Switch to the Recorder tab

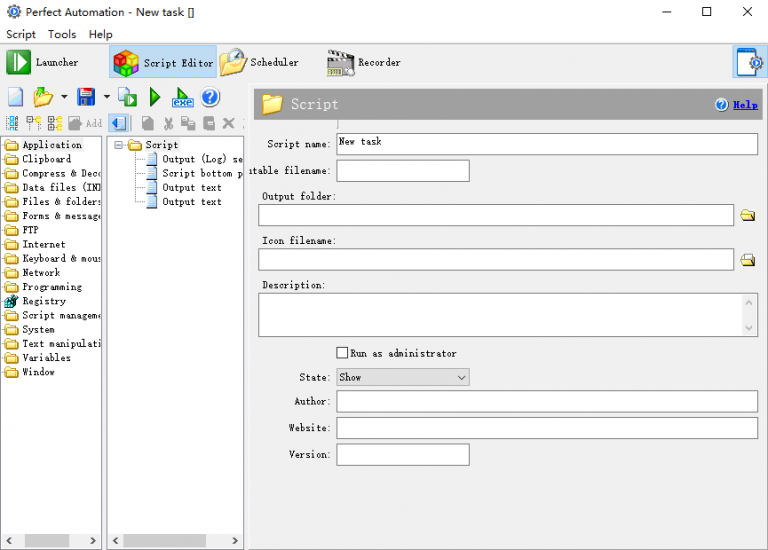click(x=364, y=62)
